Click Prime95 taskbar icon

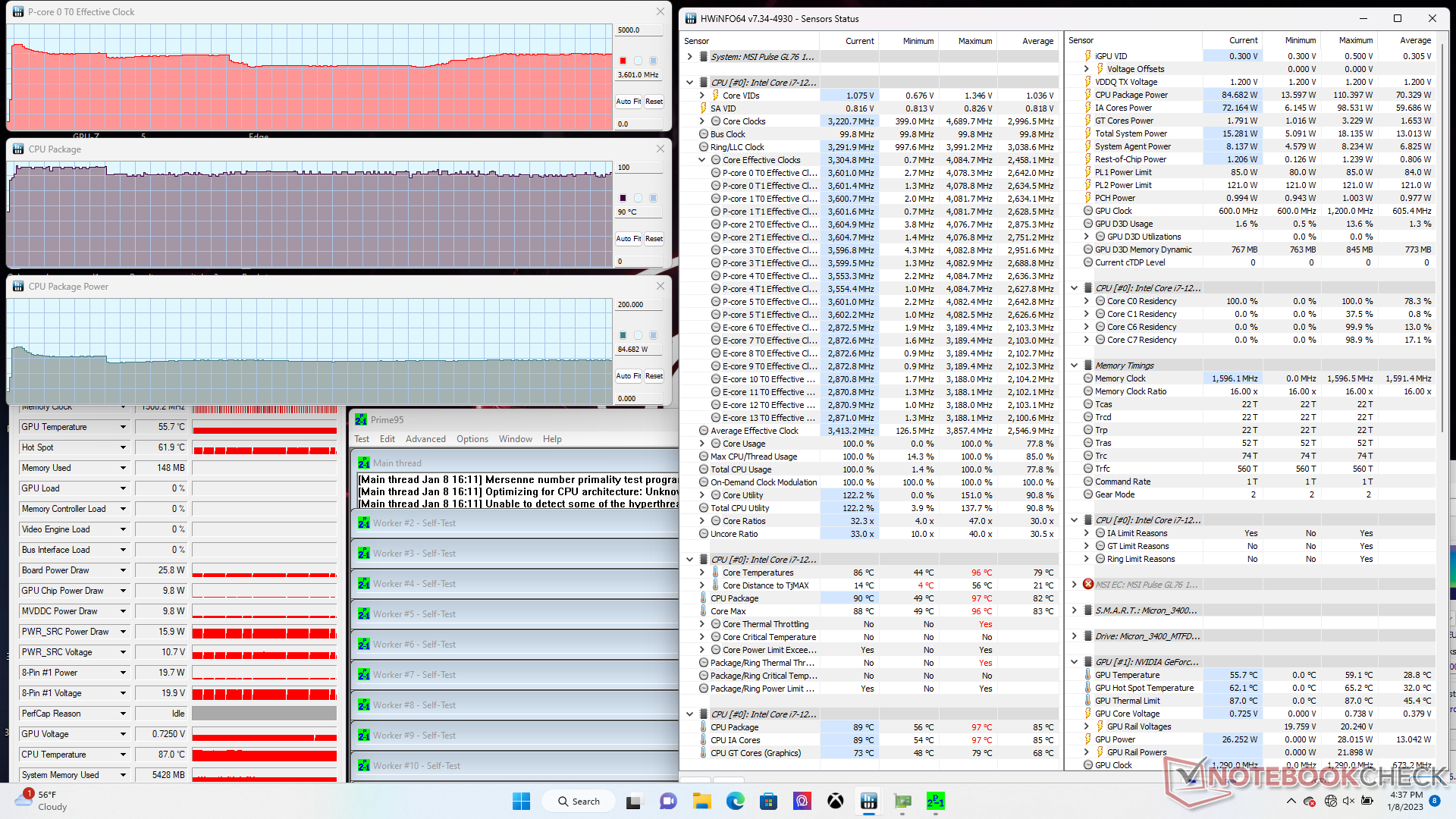pos(935,802)
